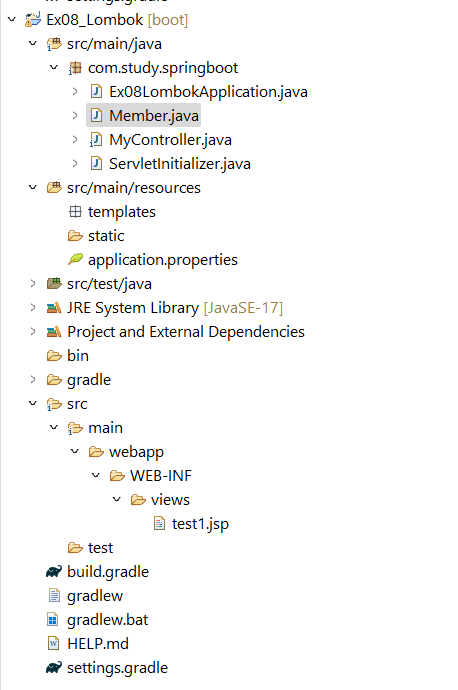Click the JRE System Library icon

pyautogui.click(x=54, y=308)
